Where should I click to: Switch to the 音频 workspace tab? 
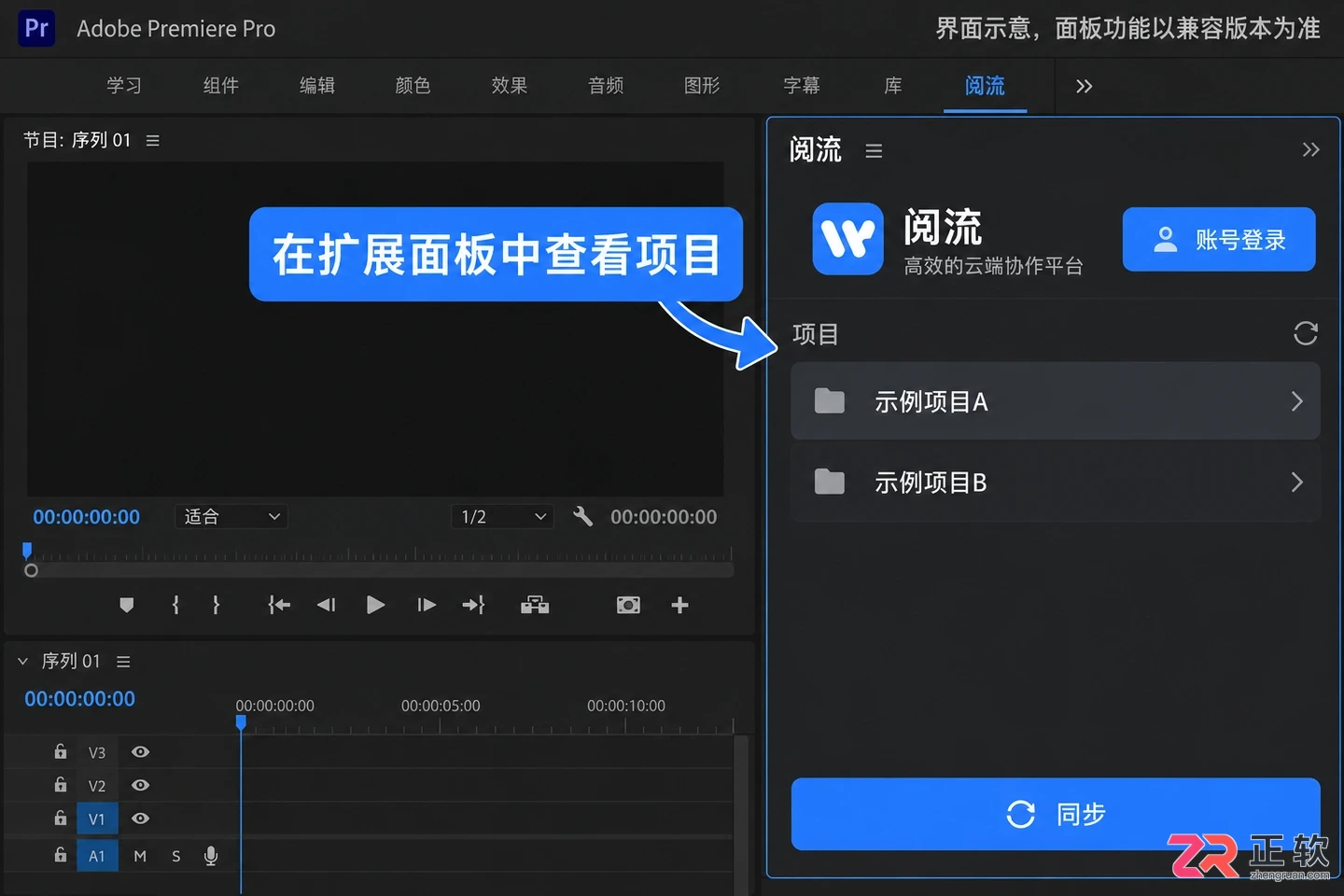(606, 86)
